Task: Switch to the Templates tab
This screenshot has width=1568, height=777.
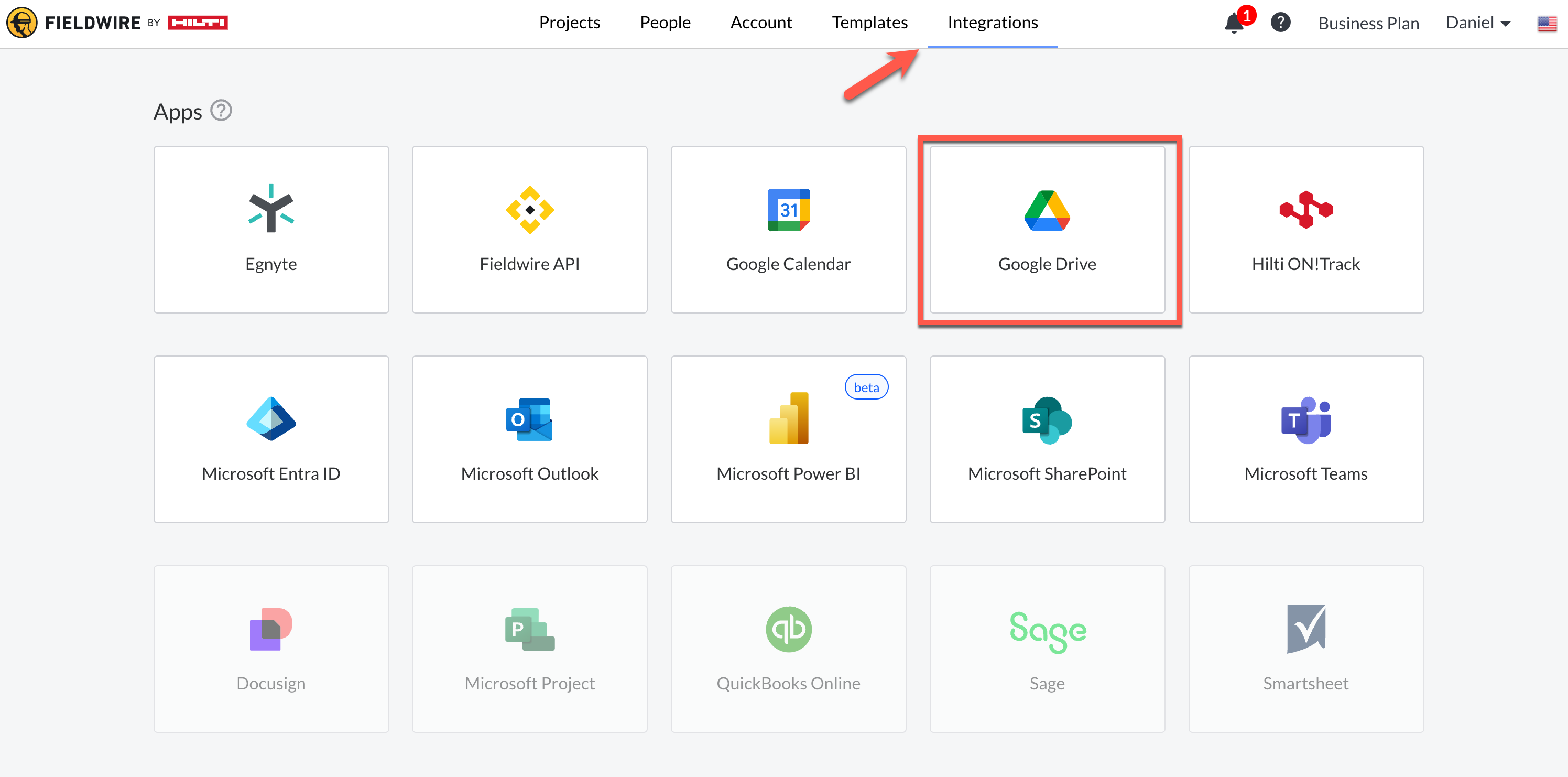Action: (869, 23)
